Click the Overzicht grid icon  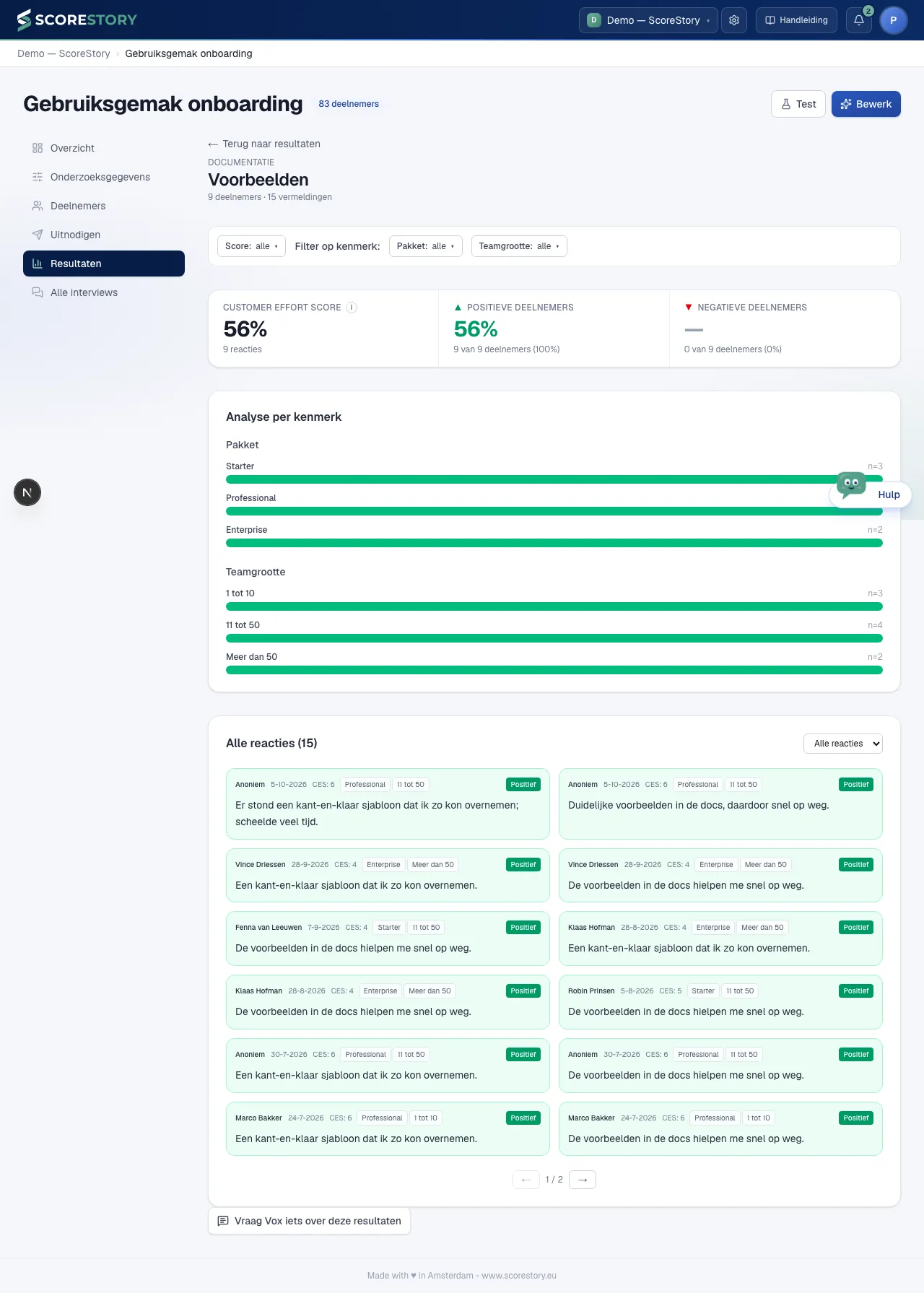(38, 148)
